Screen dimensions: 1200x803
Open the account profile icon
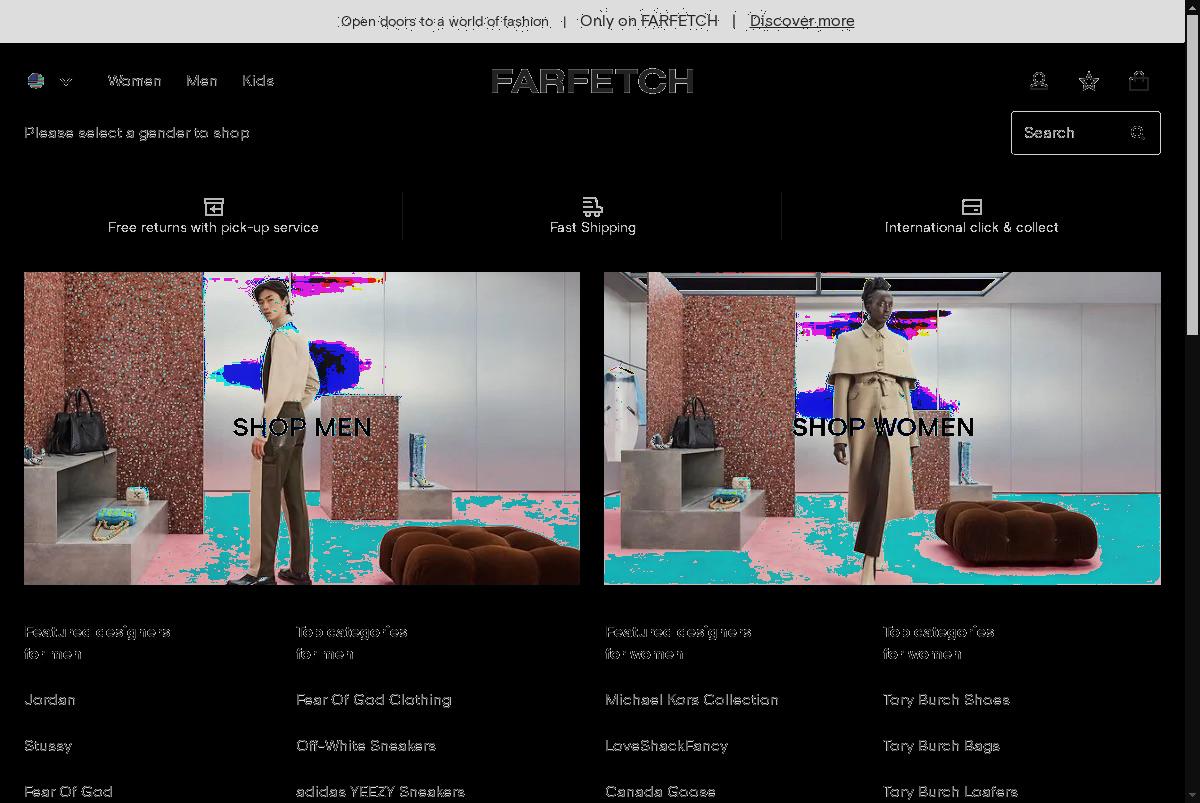[x=1039, y=81]
